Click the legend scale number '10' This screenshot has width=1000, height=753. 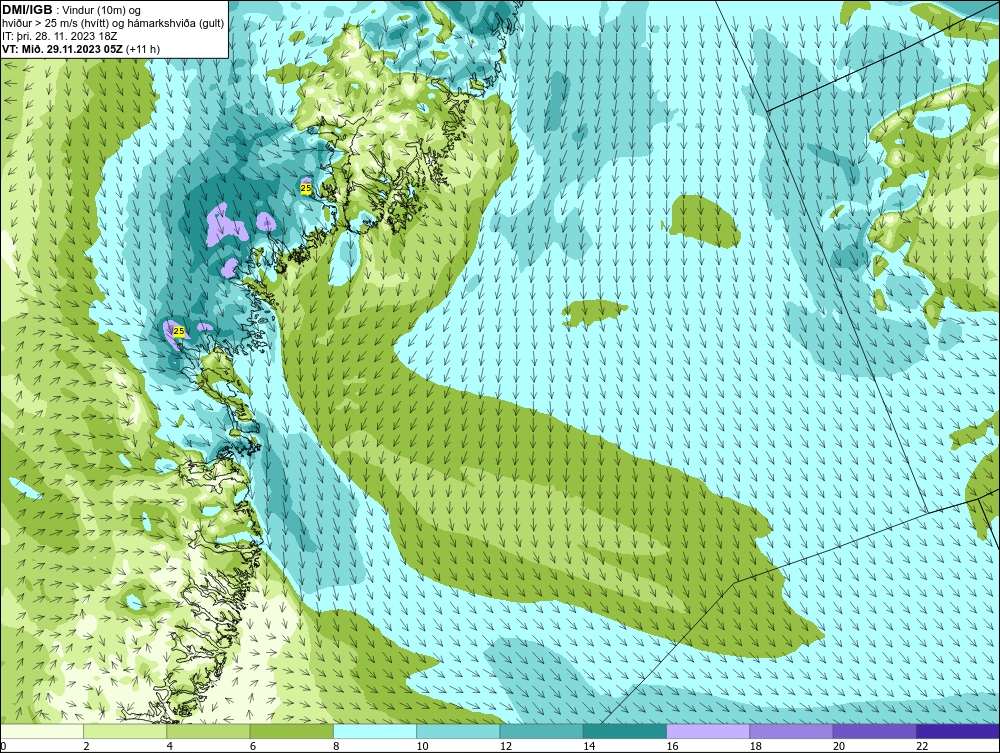click(422, 746)
